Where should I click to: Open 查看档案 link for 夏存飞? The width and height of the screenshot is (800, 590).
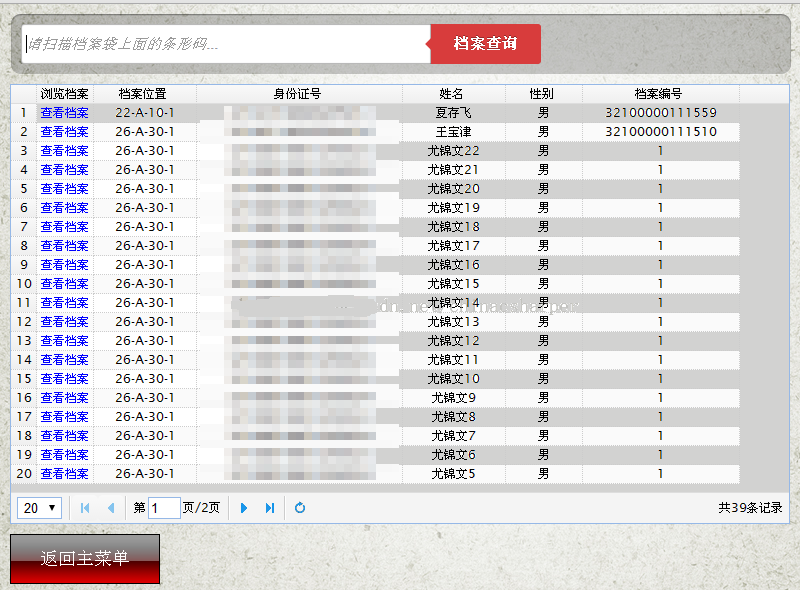(x=64, y=112)
